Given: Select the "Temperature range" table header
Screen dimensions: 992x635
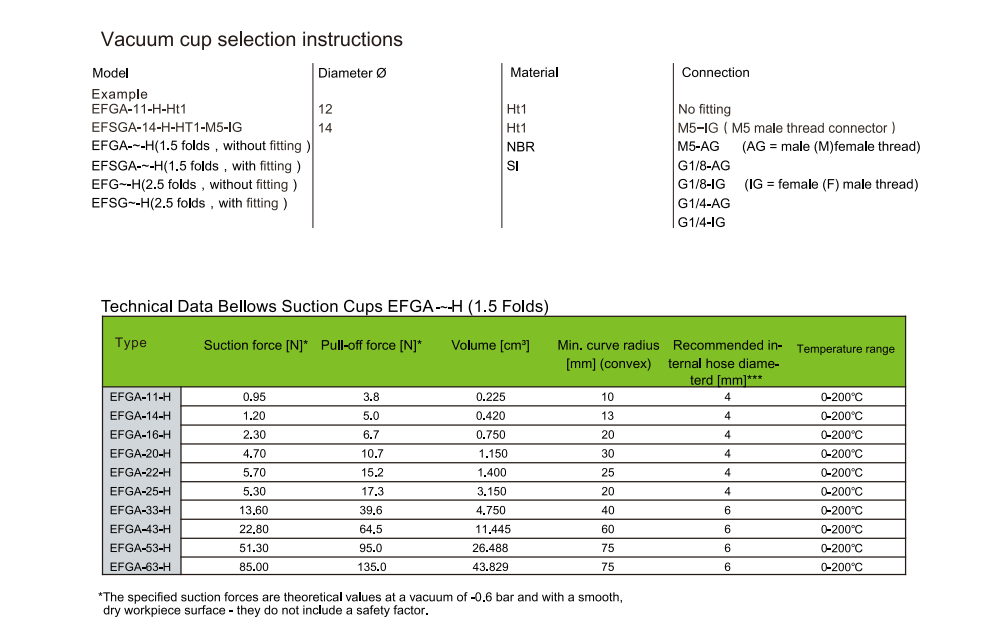Looking at the screenshot, I should 845,349.
